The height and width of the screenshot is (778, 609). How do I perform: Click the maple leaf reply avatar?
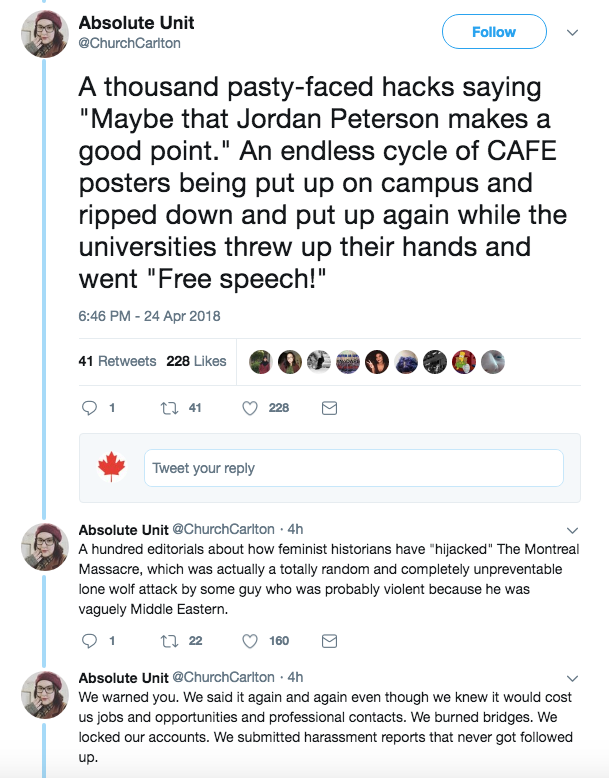click(110, 468)
